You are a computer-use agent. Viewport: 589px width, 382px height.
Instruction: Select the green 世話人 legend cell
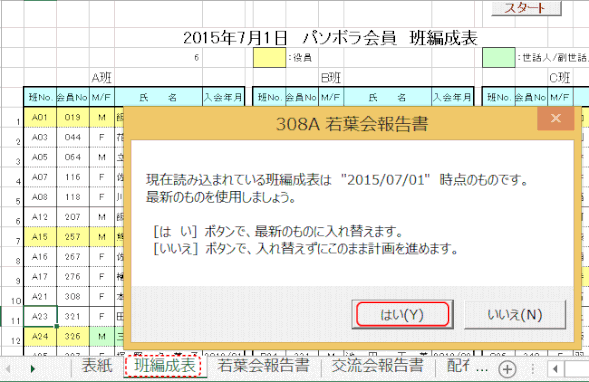(498, 57)
